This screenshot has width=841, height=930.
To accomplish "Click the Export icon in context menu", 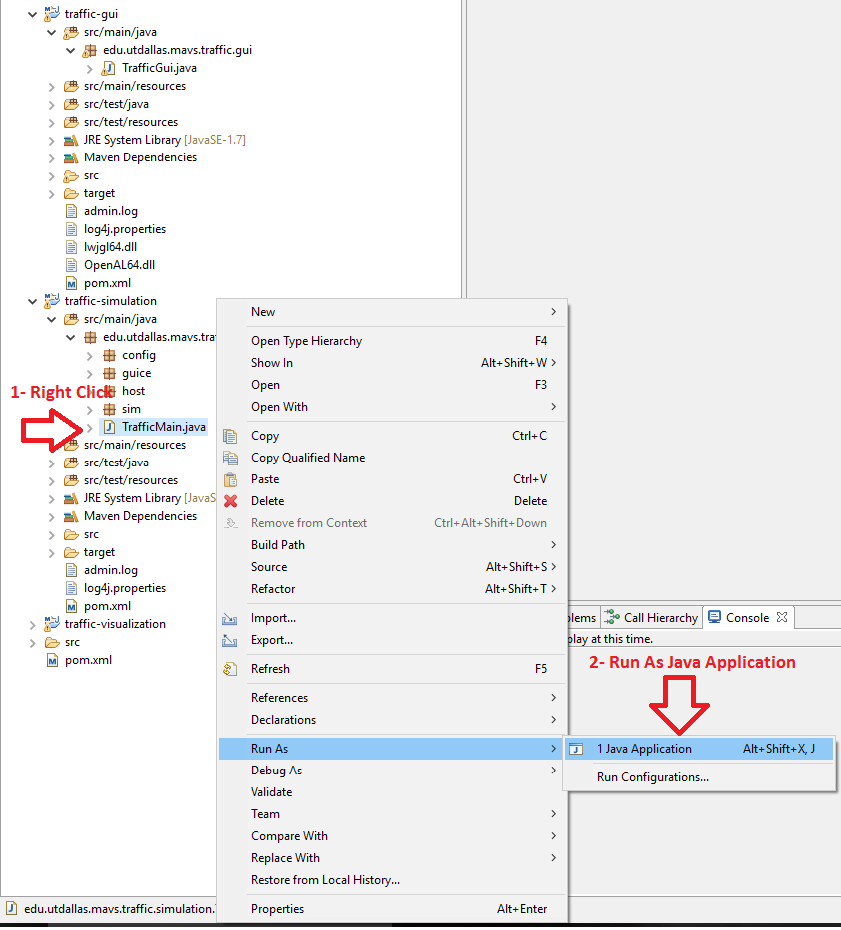I will point(230,641).
